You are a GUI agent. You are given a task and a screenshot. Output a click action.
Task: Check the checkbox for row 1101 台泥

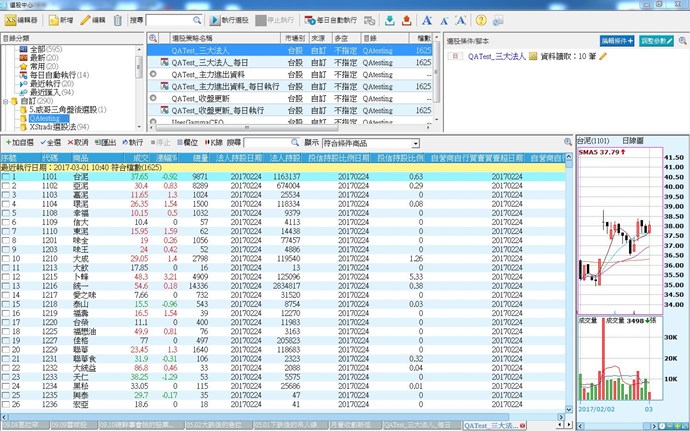pos(8,177)
